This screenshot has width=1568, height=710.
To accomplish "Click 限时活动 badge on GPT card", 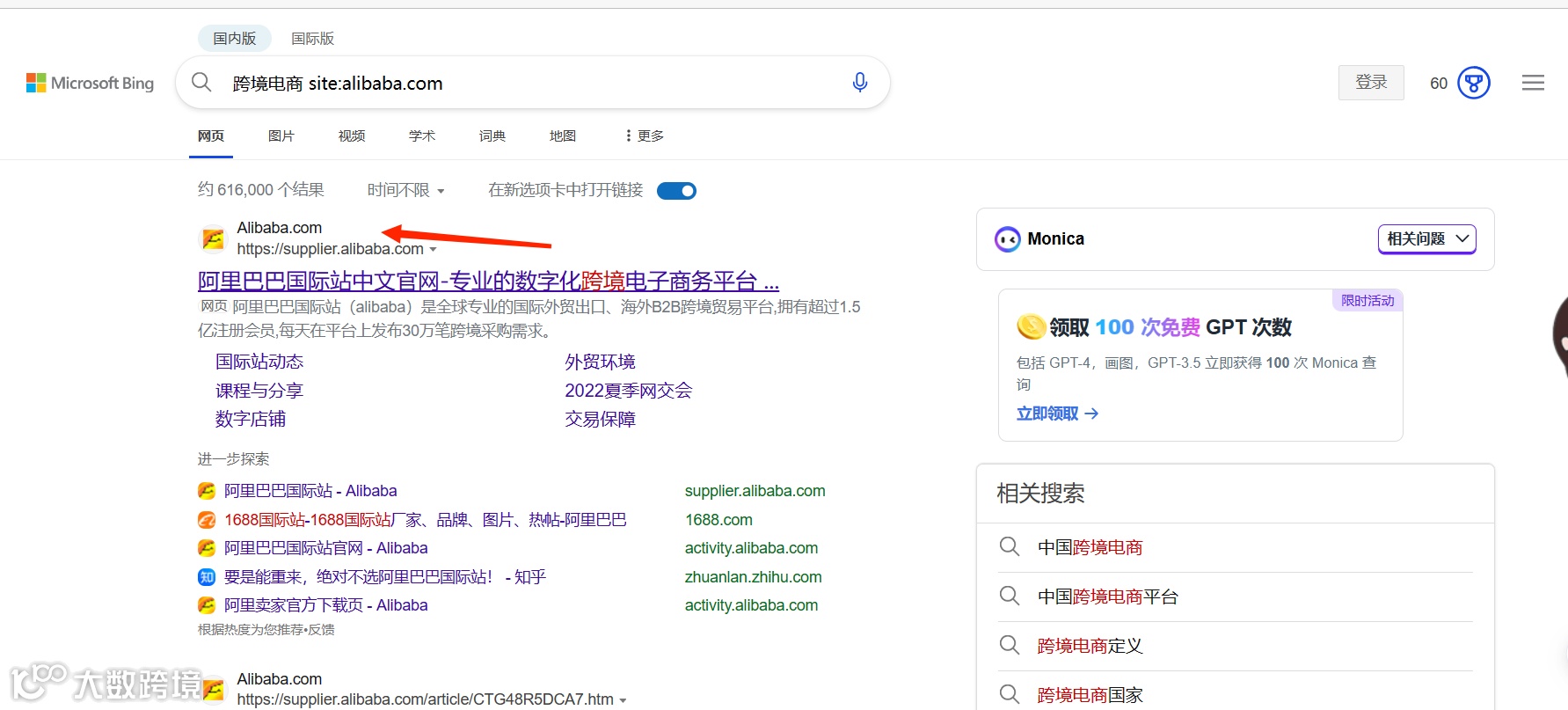I will 1367,301.
